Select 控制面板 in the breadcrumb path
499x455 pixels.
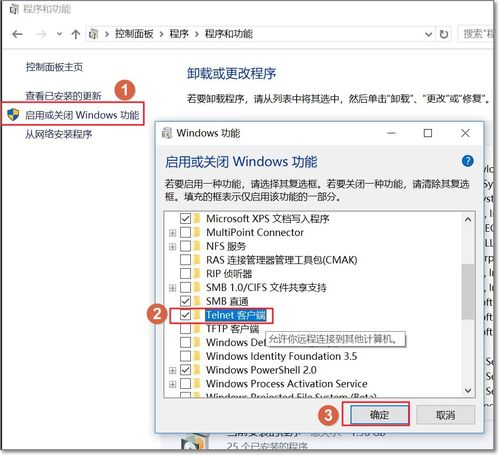(134, 34)
